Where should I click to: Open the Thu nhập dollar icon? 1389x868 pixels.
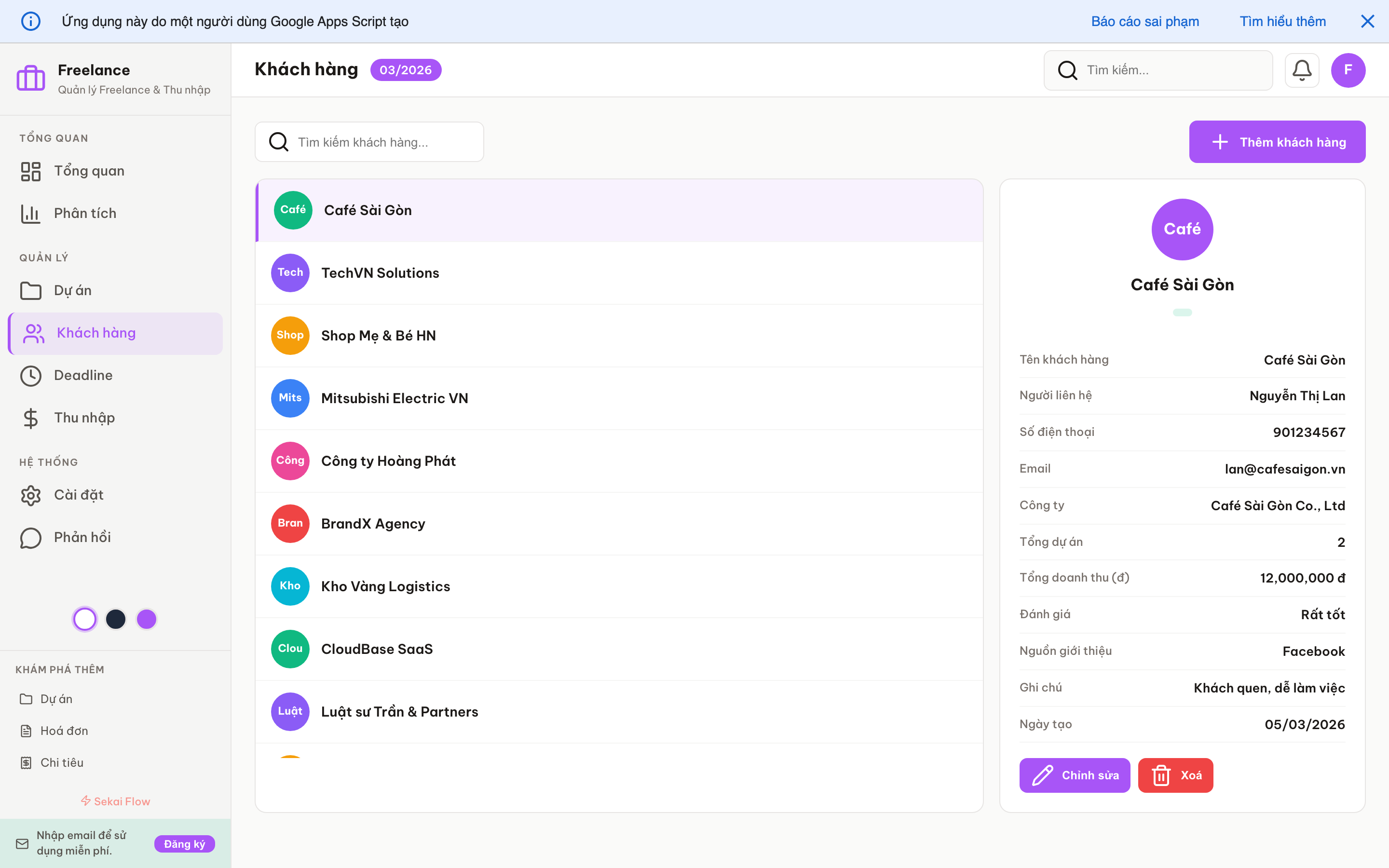[x=31, y=418]
